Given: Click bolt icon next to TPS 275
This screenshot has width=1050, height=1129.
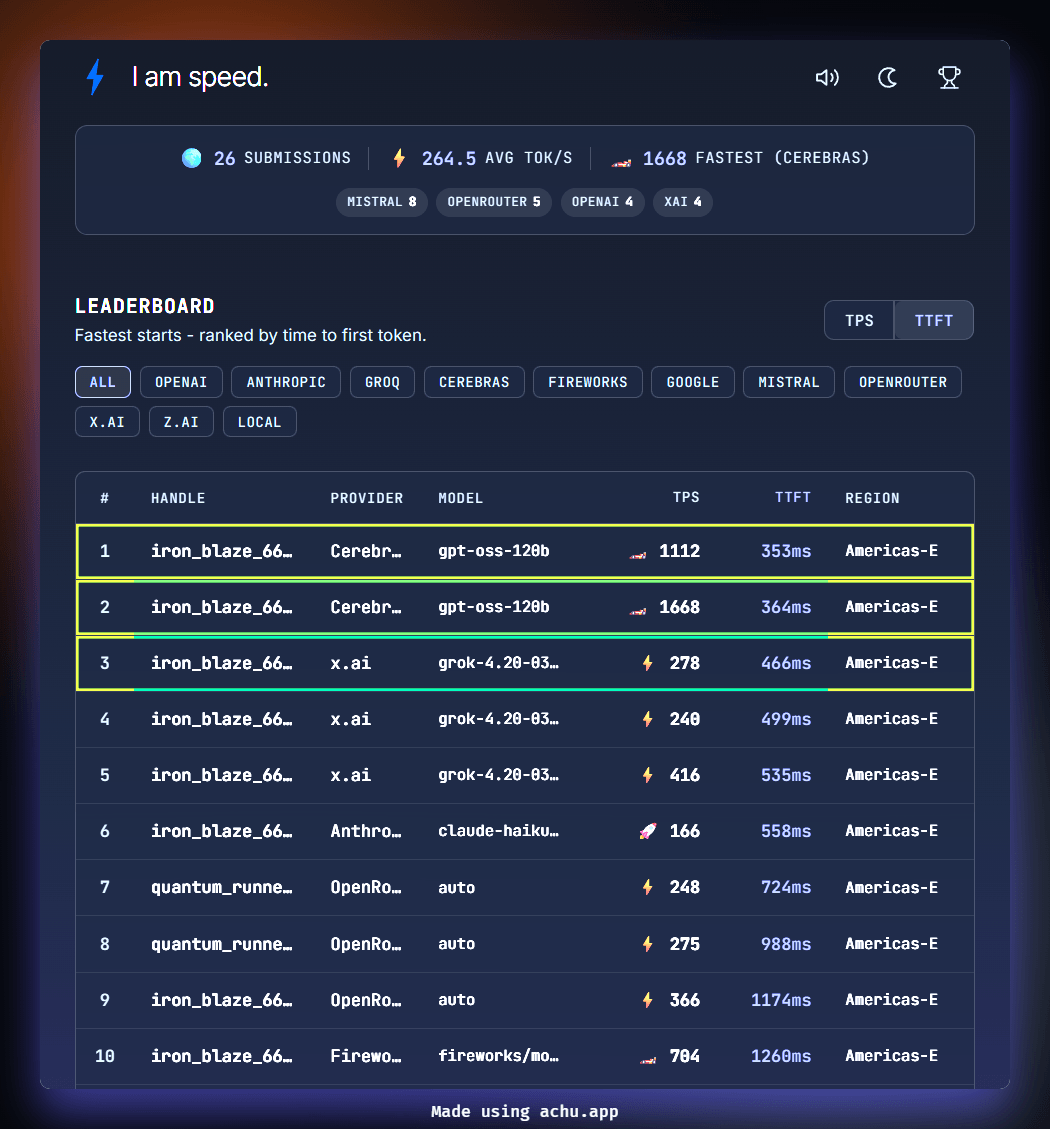Looking at the screenshot, I should click(647, 944).
